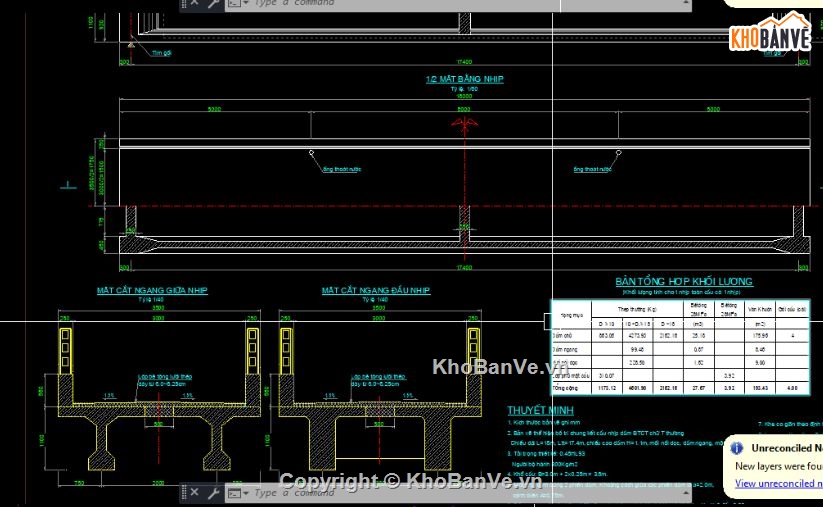823x507 pixels.
Task: Click the 'Ván khuôn' table header
Action: [x=759, y=309]
